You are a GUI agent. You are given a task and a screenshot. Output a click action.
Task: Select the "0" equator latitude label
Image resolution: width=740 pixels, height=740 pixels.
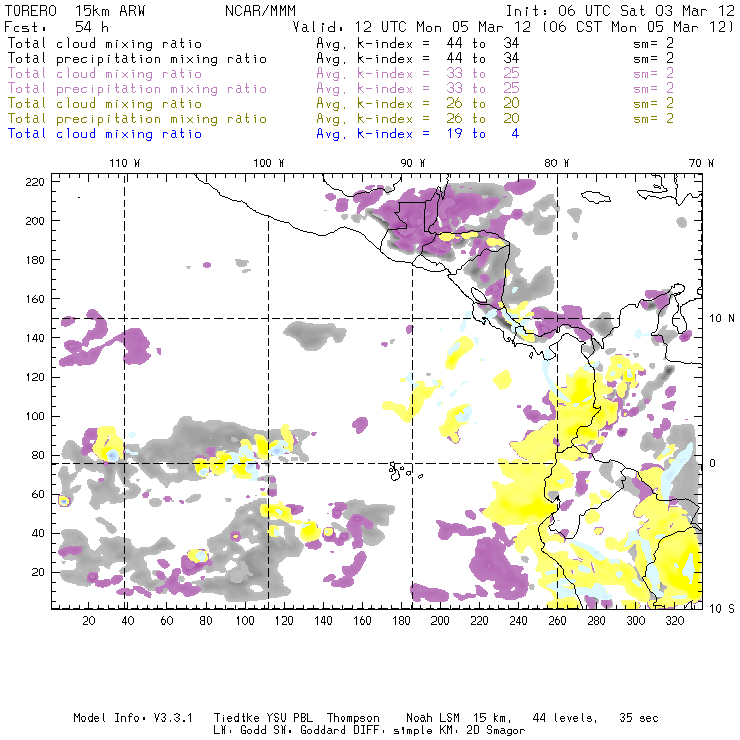pos(713,463)
